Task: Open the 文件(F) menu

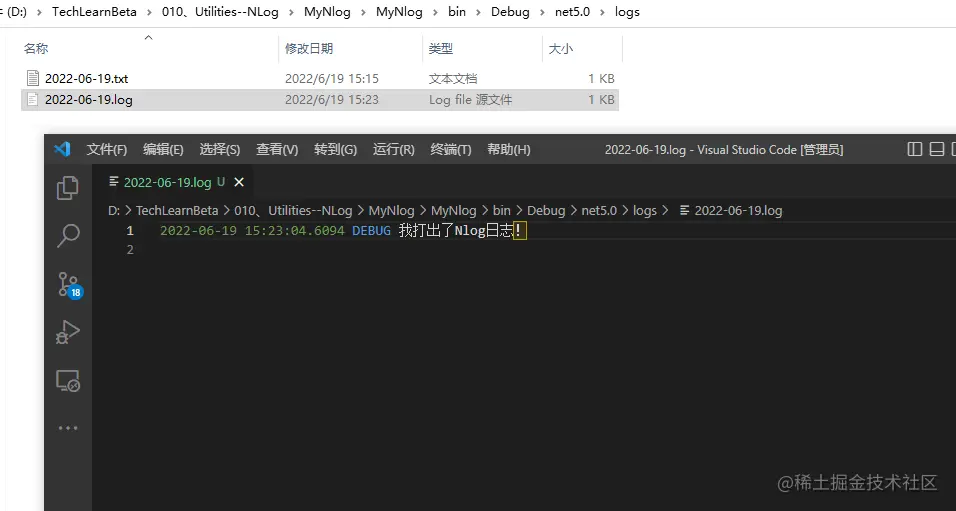Action: pos(107,149)
